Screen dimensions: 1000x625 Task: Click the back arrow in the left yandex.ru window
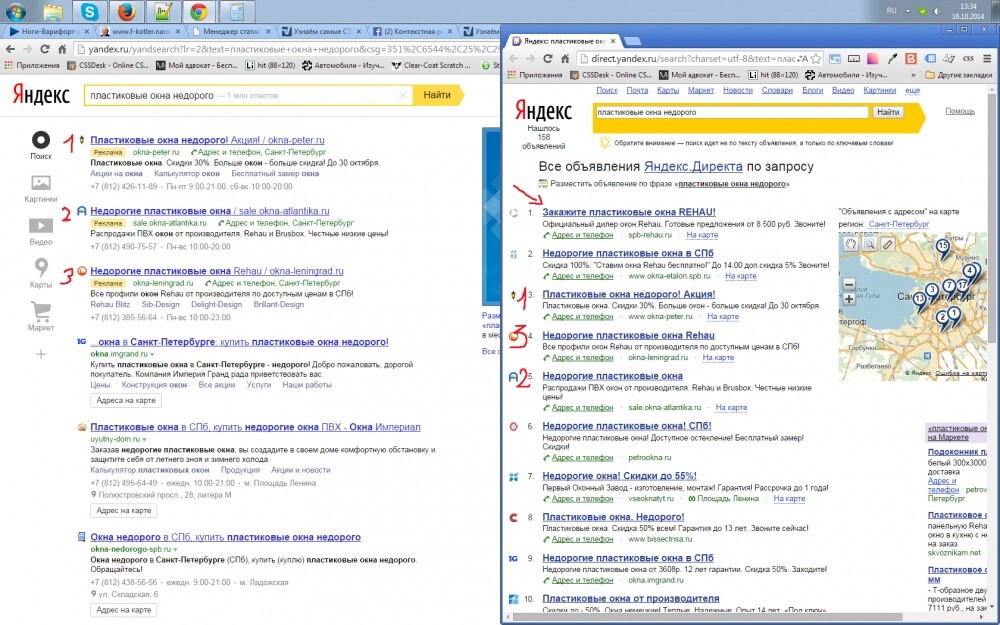coord(10,49)
